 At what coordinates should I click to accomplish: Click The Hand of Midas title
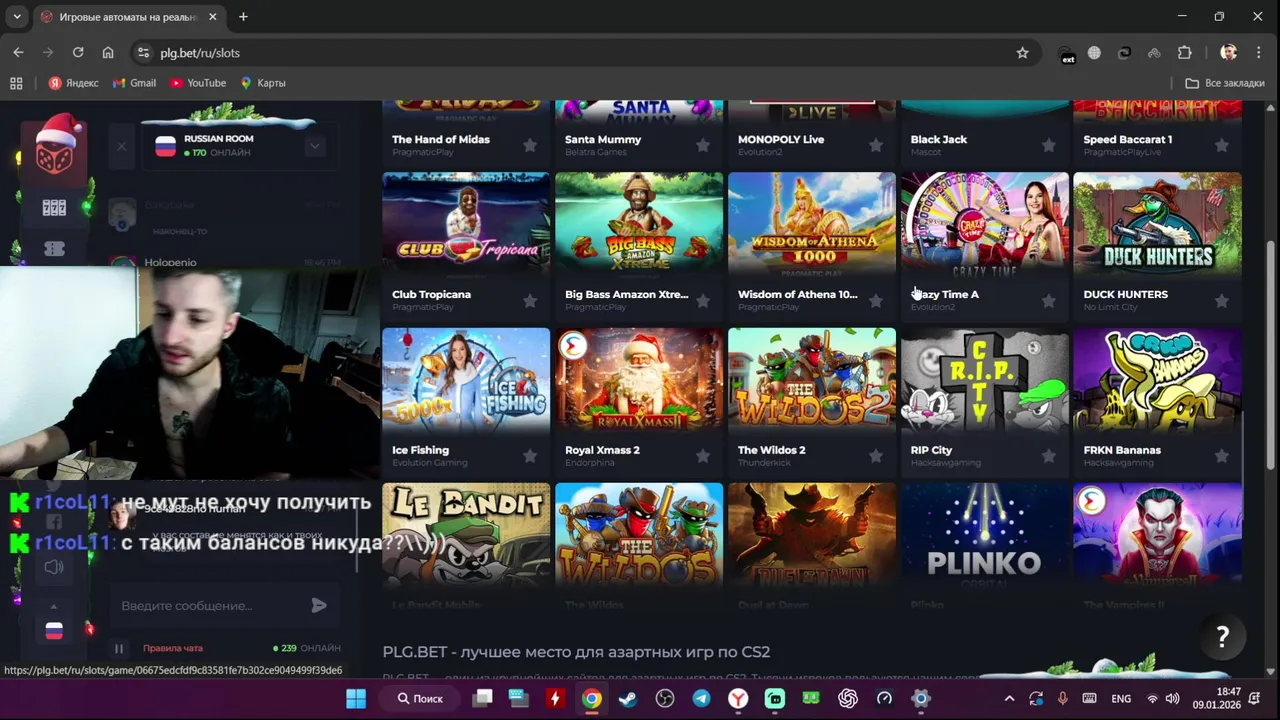(x=441, y=139)
